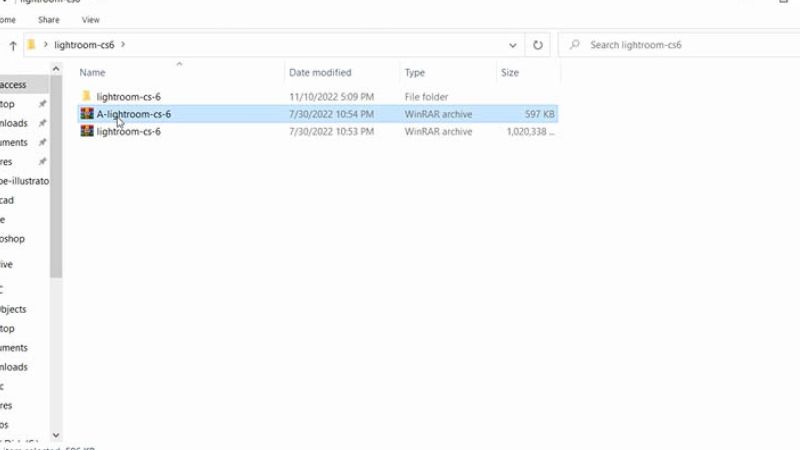Image resolution: width=800 pixels, height=450 pixels.
Task: Open the address bar history dropdown
Action: click(513, 45)
